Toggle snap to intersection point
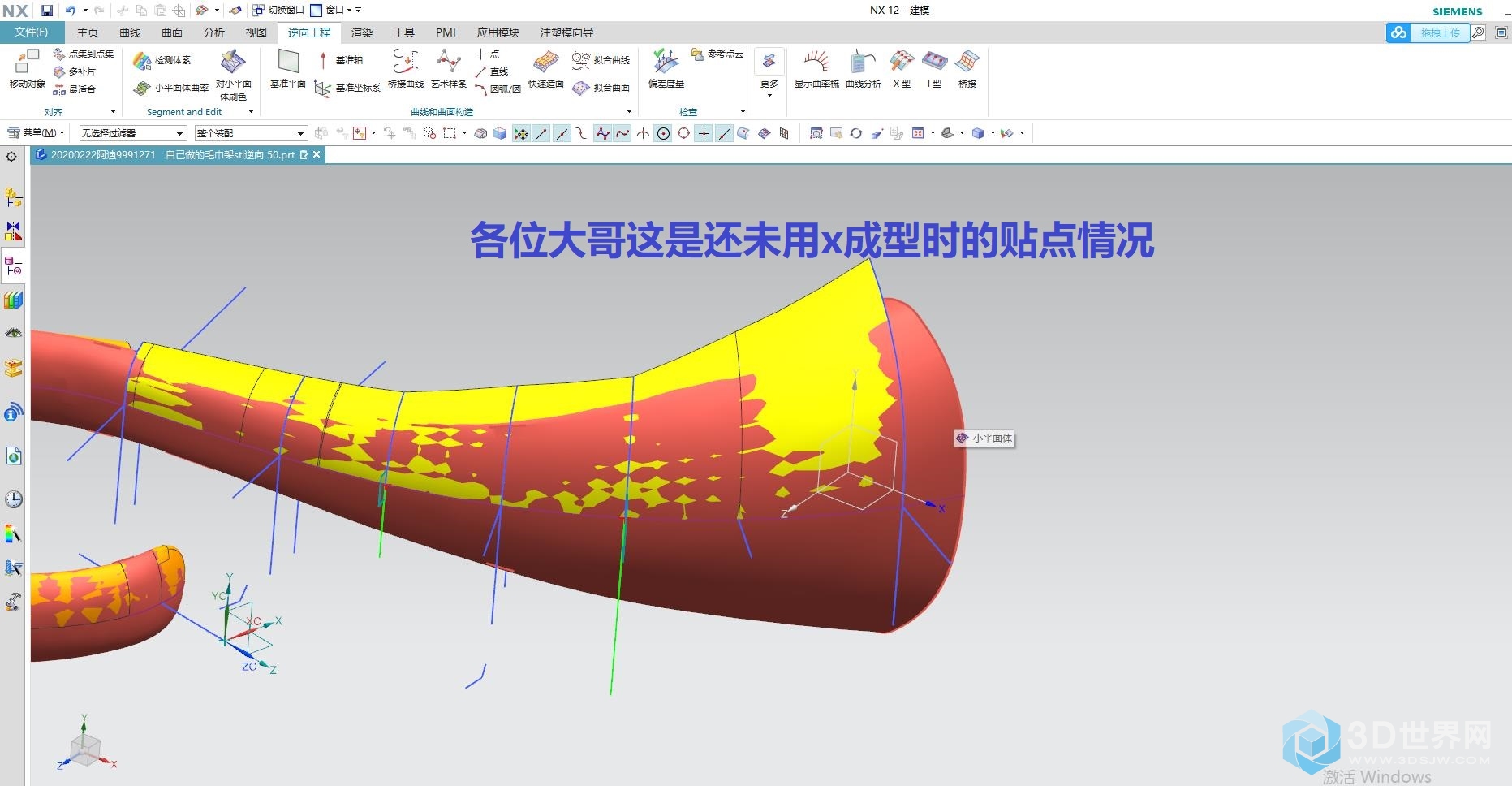1512x786 pixels. (643, 133)
